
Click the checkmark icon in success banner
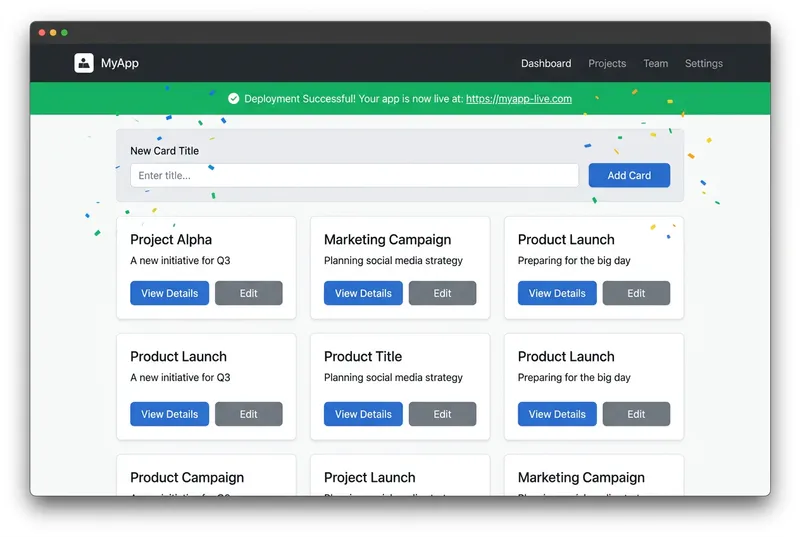233,99
